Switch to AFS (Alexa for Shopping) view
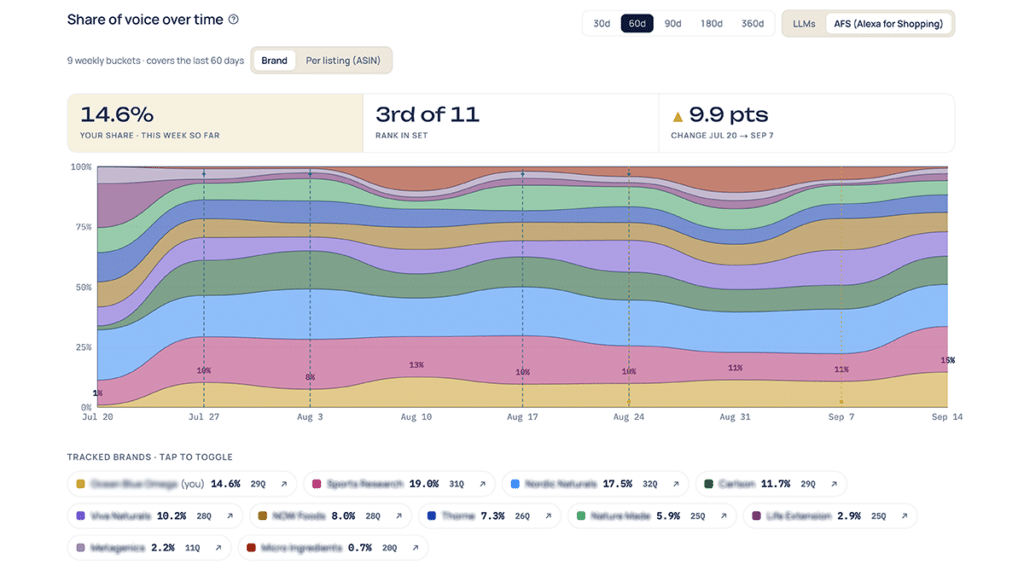 [x=888, y=24]
